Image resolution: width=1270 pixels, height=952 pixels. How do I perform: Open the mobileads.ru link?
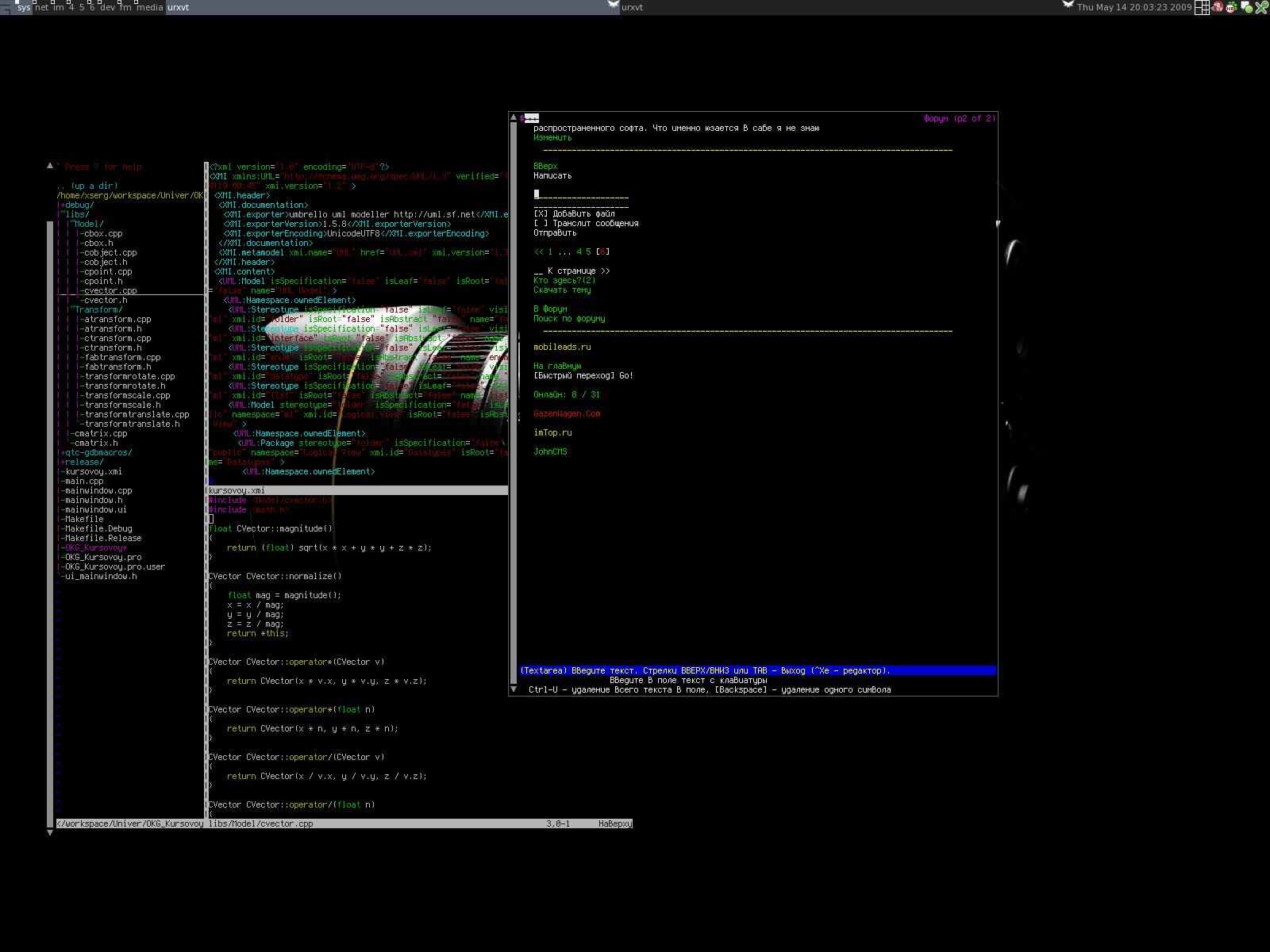[x=562, y=347]
